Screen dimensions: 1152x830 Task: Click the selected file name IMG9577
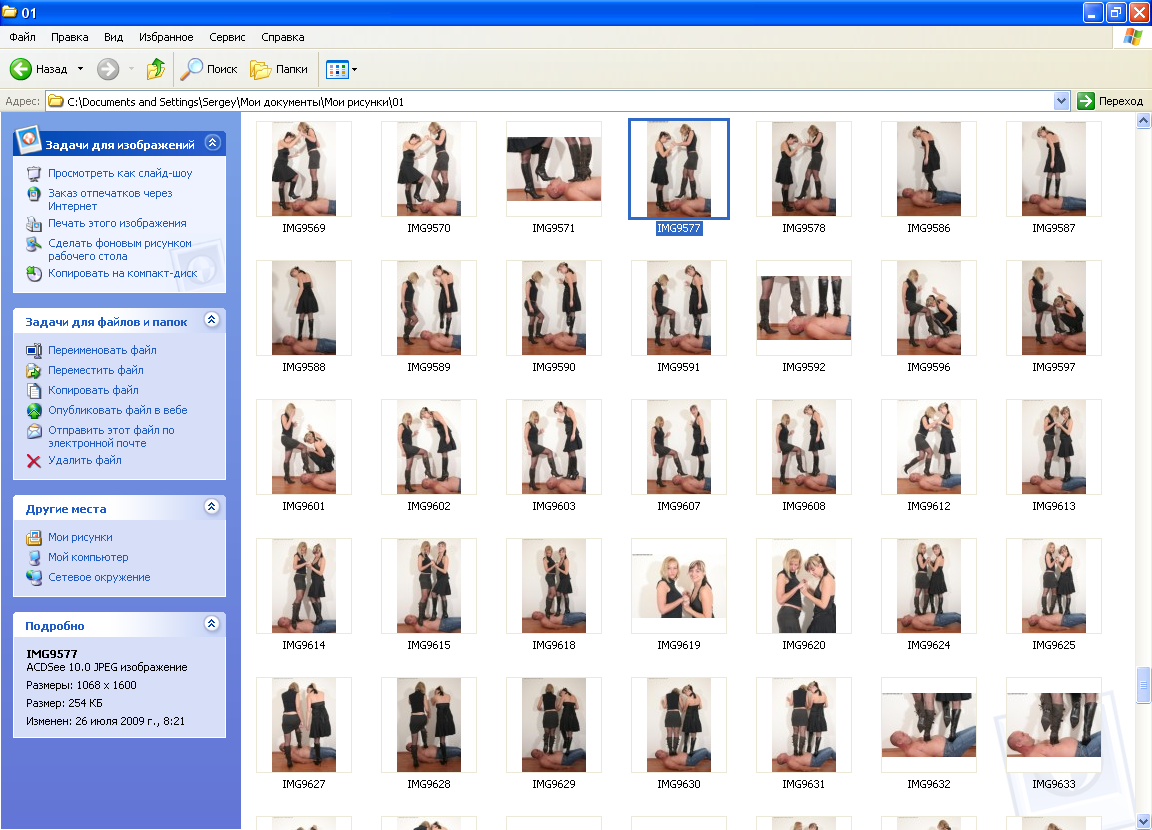pyautogui.click(x=679, y=228)
